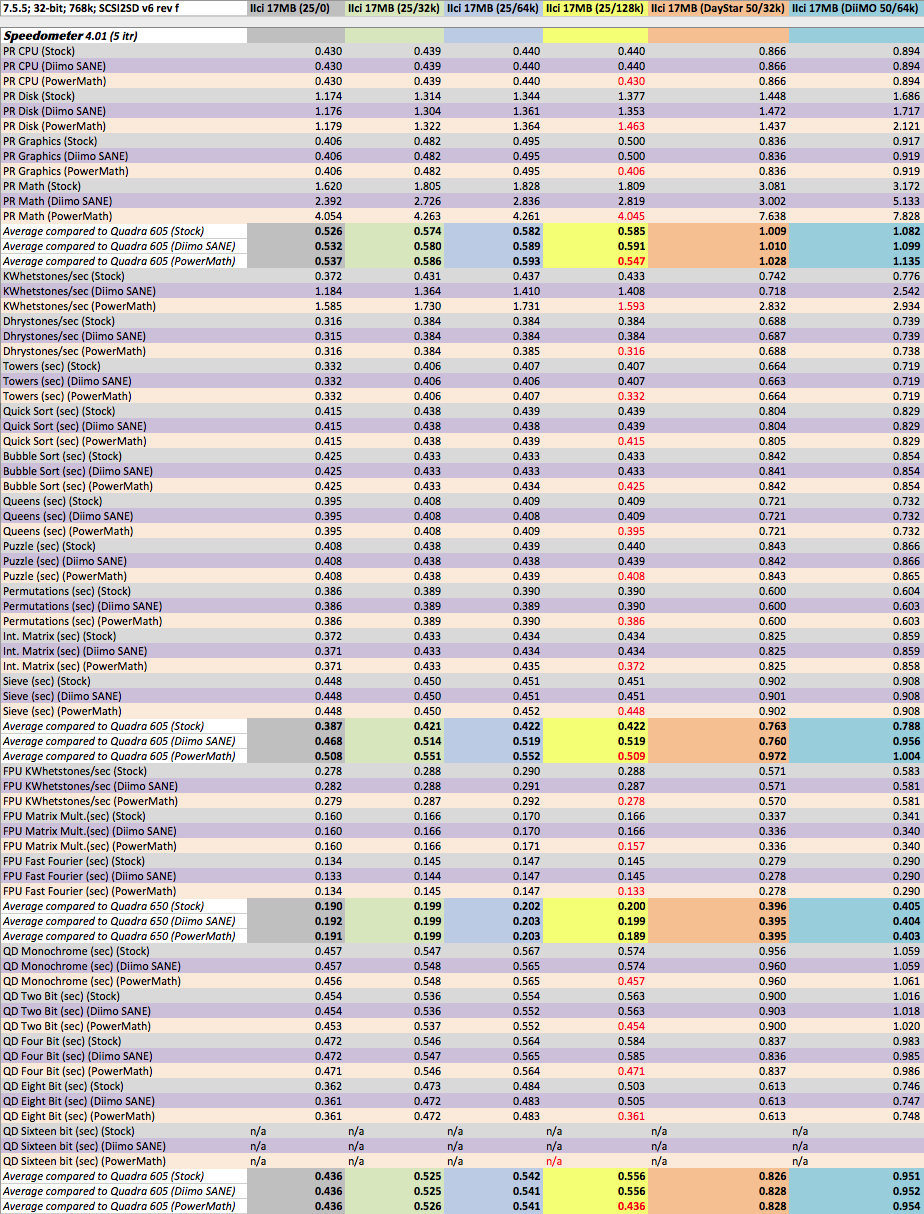The image size is (924, 1214).
Task: Select 'Dhrystones/sec (Diimo SANE)' row label
Action: tap(73, 335)
